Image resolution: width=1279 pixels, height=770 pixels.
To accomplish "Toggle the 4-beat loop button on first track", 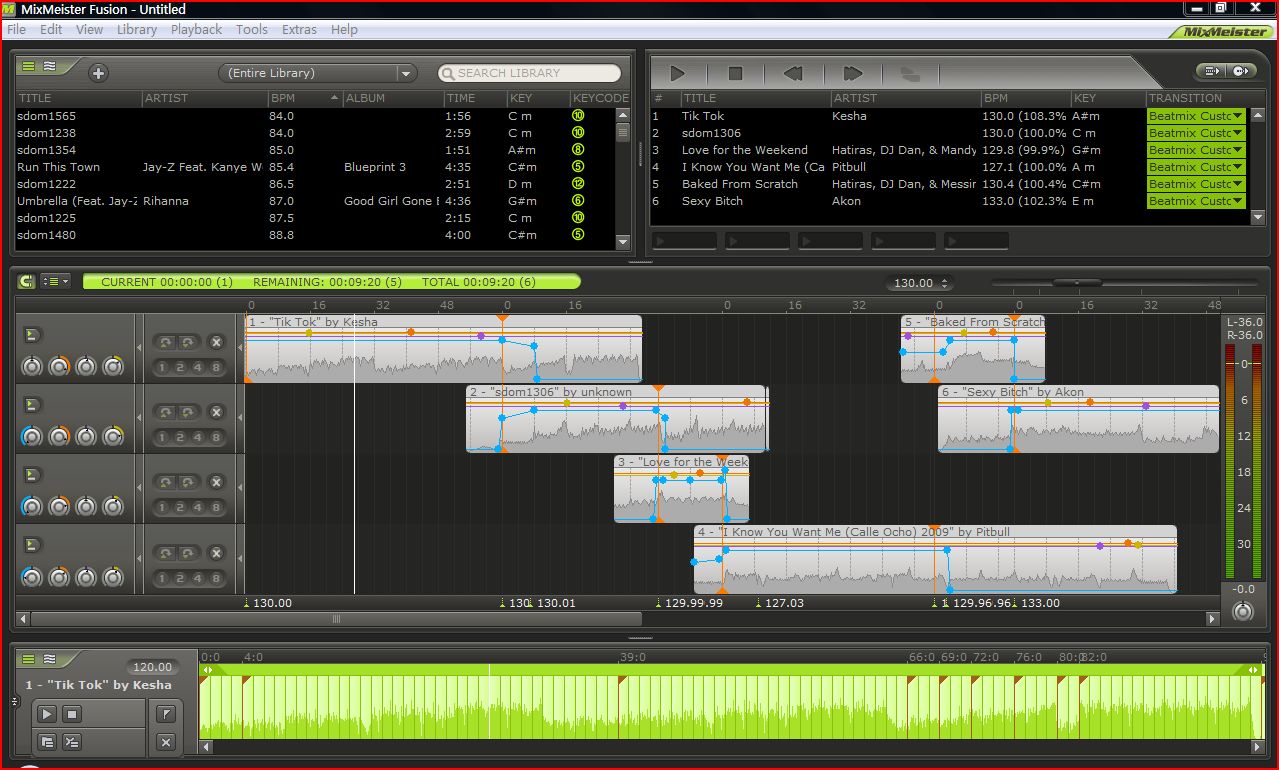I will coord(200,367).
